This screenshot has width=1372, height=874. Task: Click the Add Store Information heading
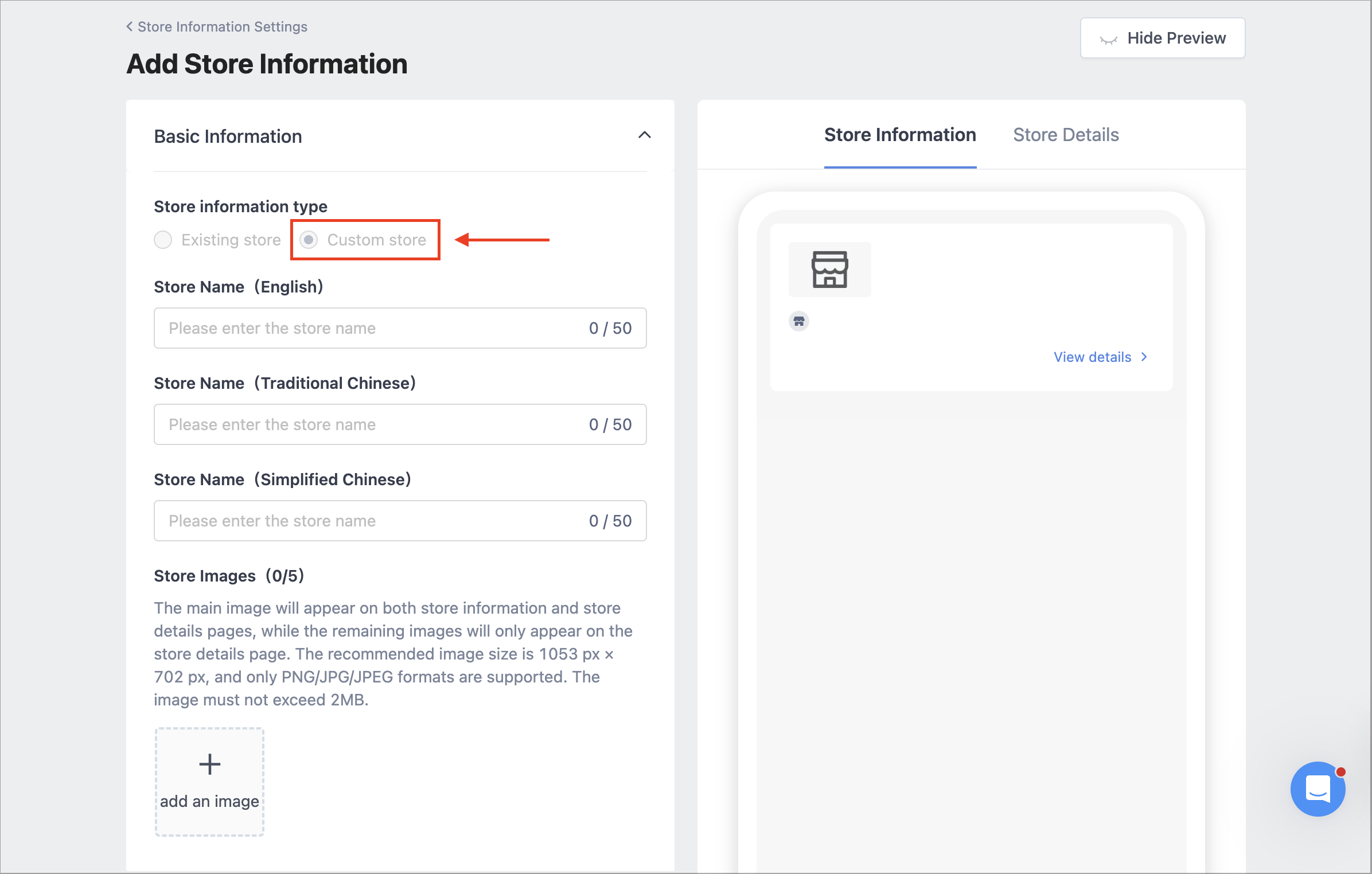pyautogui.click(x=267, y=64)
